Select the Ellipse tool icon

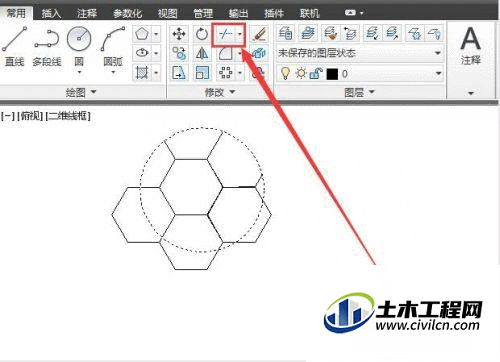(x=142, y=53)
